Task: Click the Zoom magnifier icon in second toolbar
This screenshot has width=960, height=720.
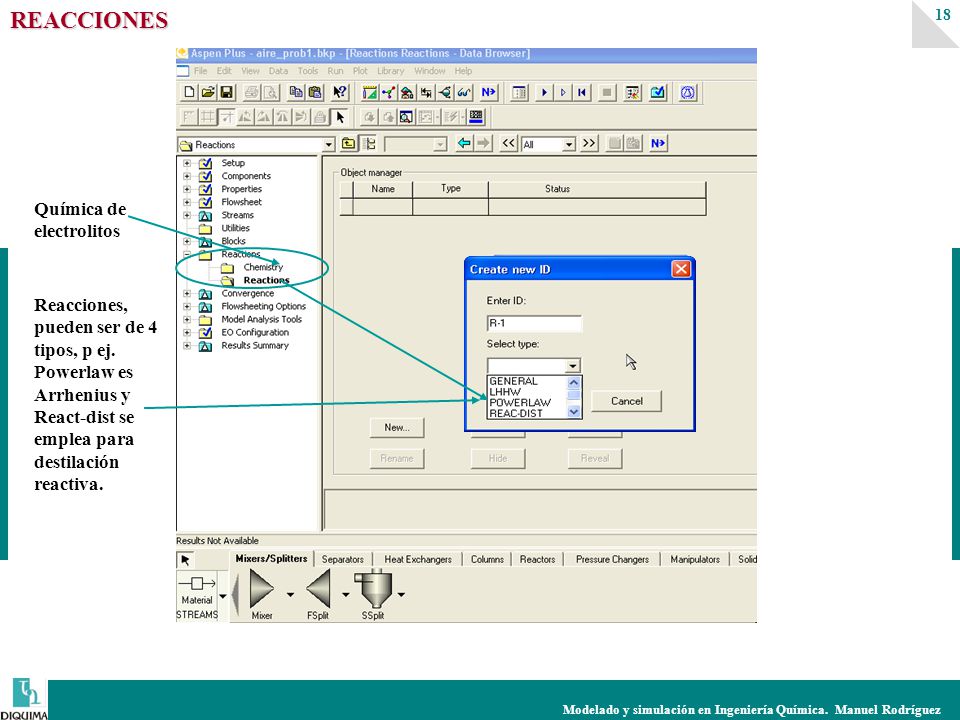Action: [x=406, y=116]
